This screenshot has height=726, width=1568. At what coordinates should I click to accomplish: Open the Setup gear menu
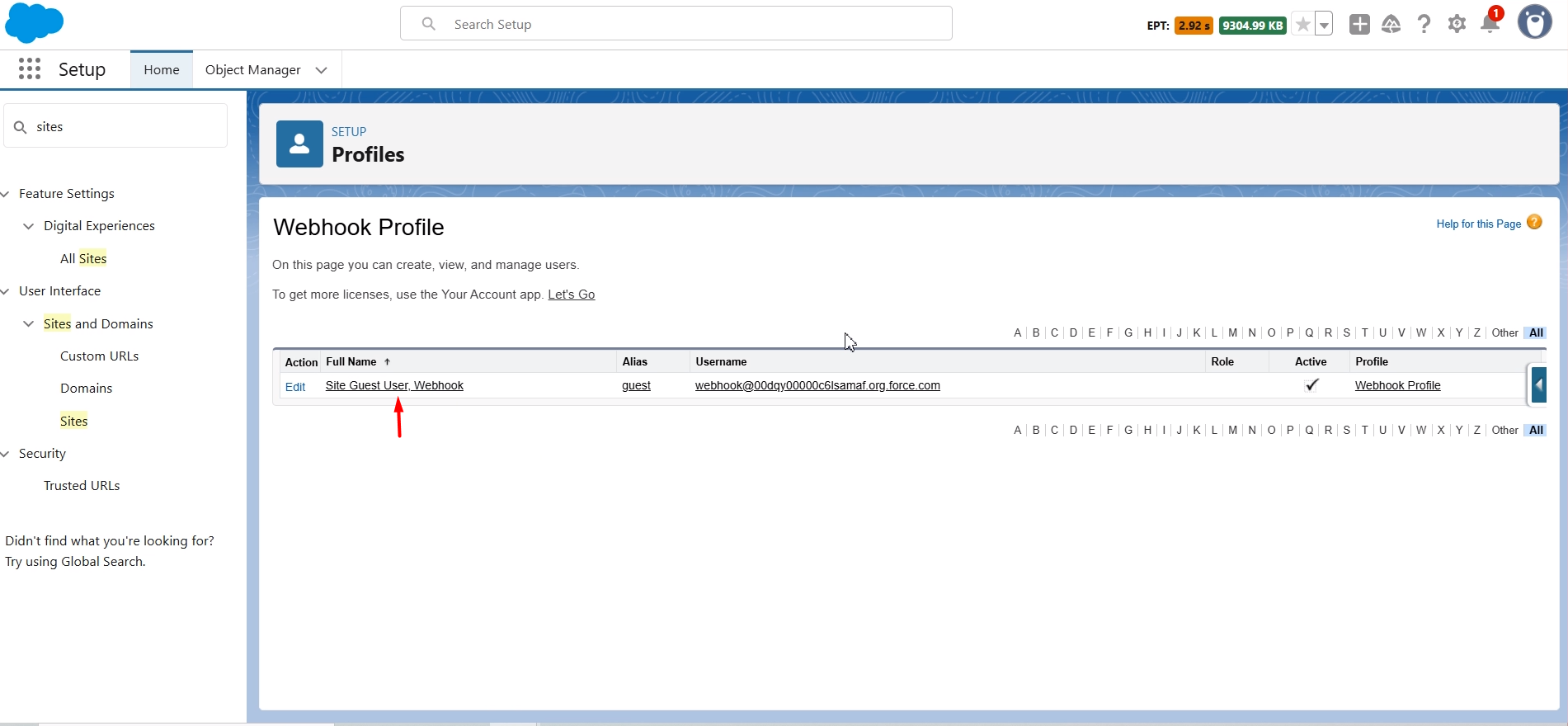(1457, 25)
